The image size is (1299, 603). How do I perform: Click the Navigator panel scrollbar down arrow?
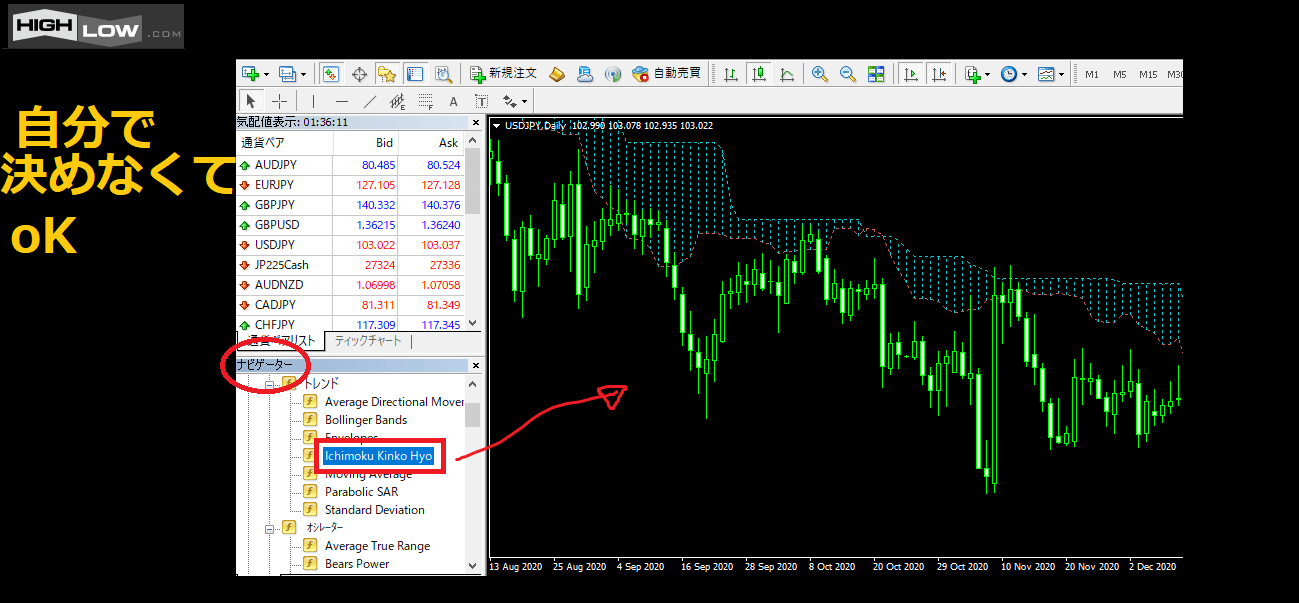click(473, 566)
